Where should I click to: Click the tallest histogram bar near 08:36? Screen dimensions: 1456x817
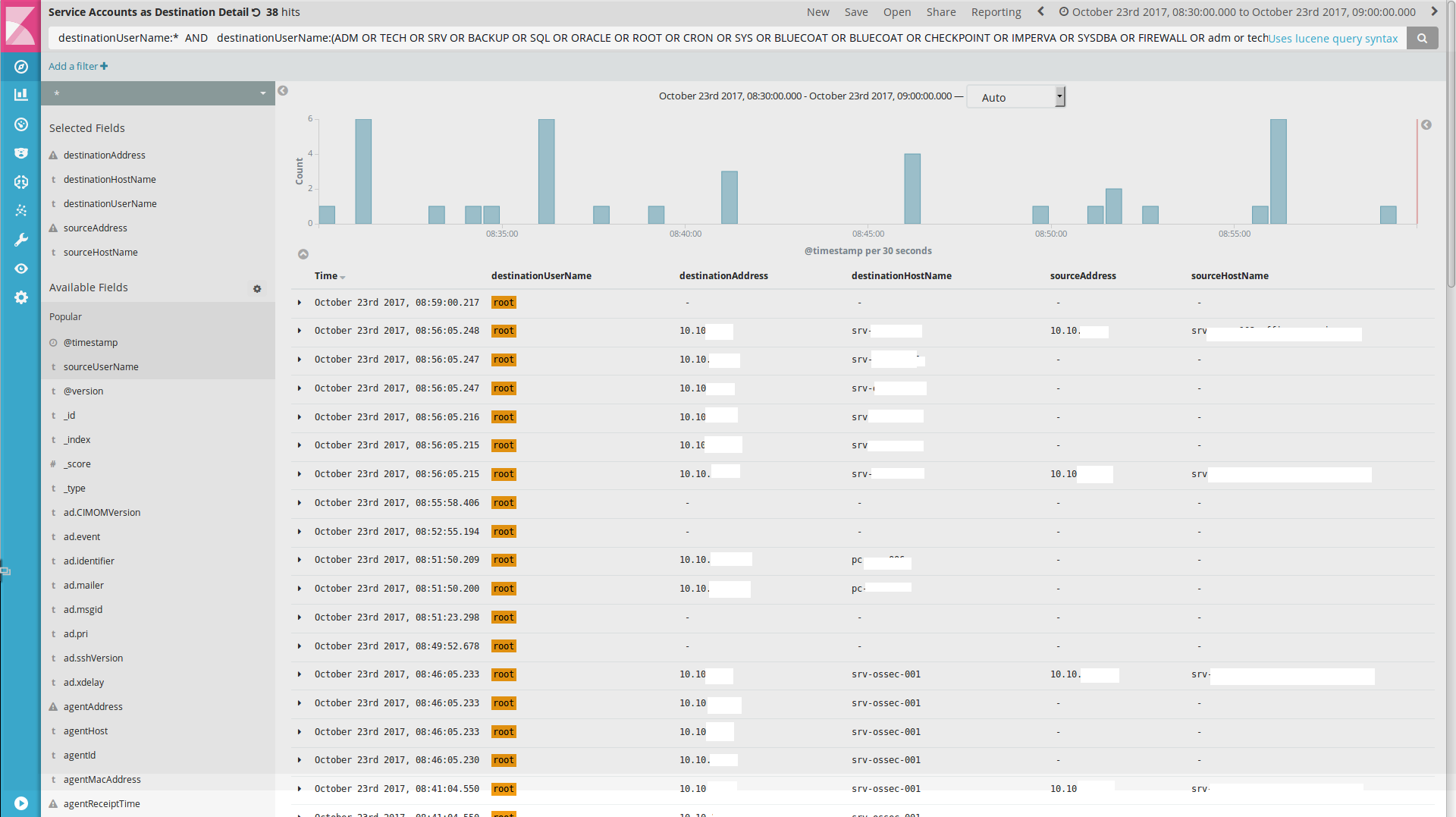point(546,171)
